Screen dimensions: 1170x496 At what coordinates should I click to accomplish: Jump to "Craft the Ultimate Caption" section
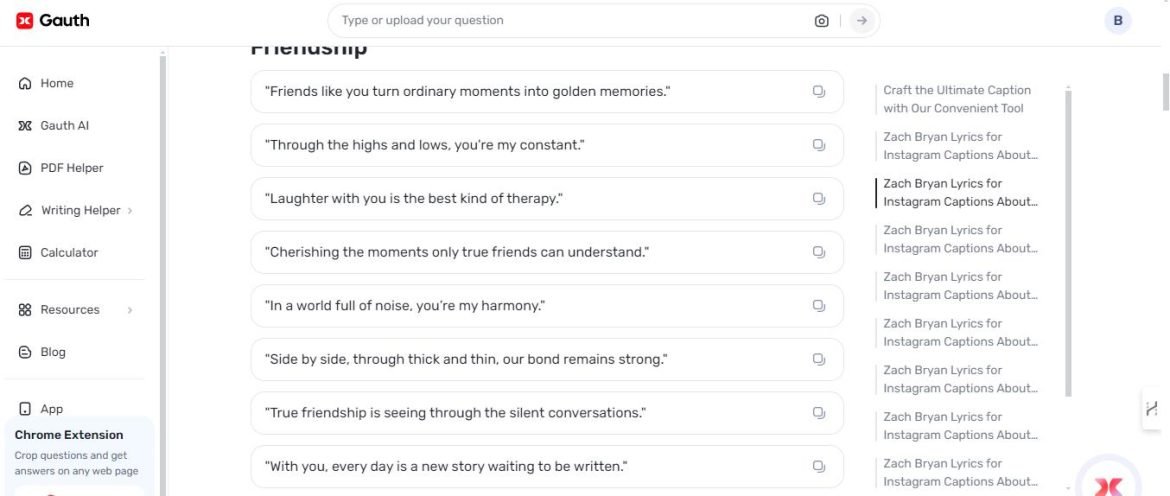pyautogui.click(x=956, y=99)
